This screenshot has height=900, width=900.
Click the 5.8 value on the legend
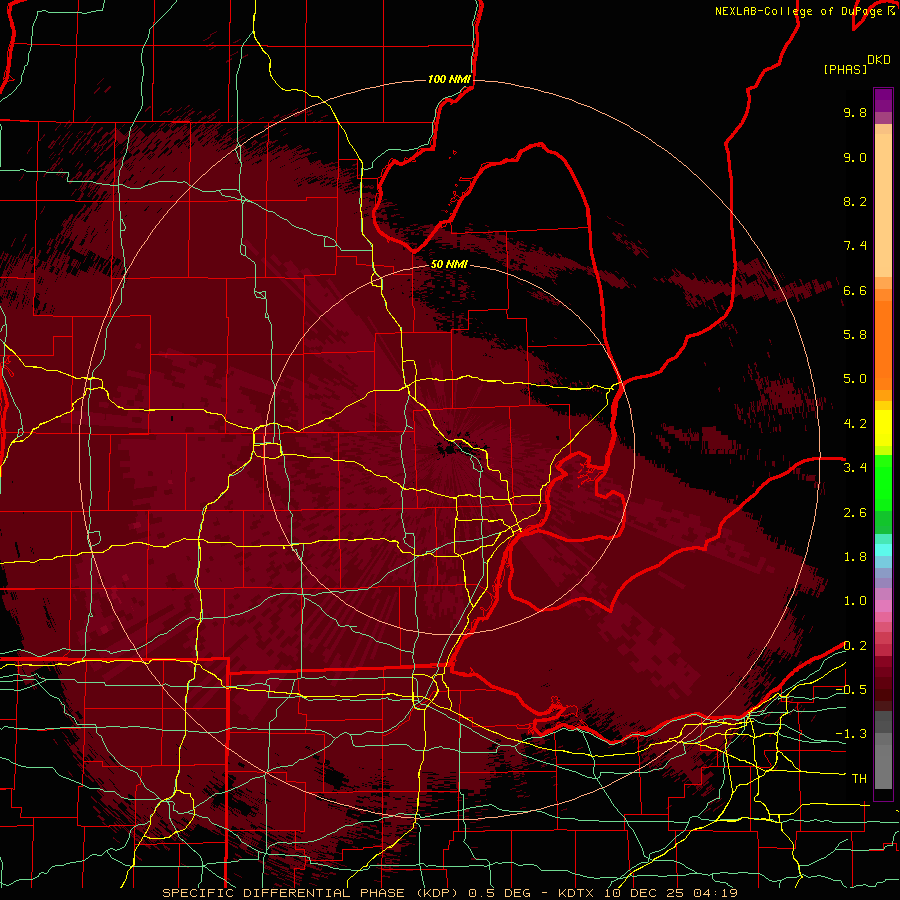(x=855, y=335)
